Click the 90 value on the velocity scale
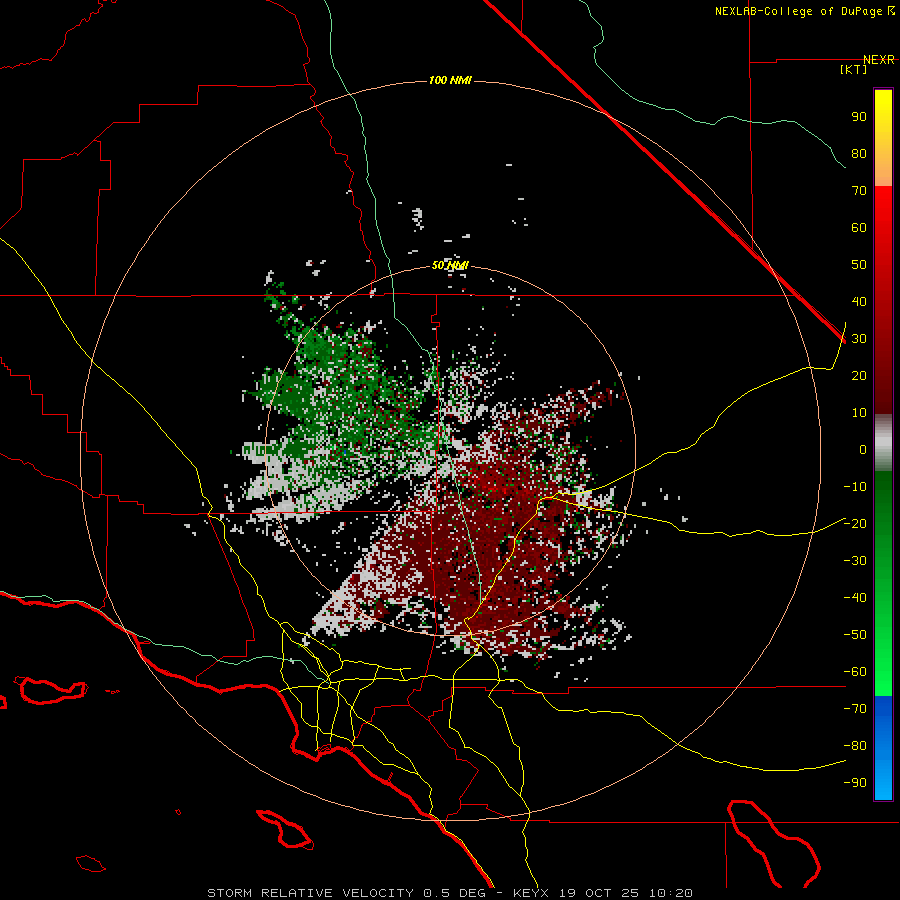The height and width of the screenshot is (900, 900). (x=859, y=117)
